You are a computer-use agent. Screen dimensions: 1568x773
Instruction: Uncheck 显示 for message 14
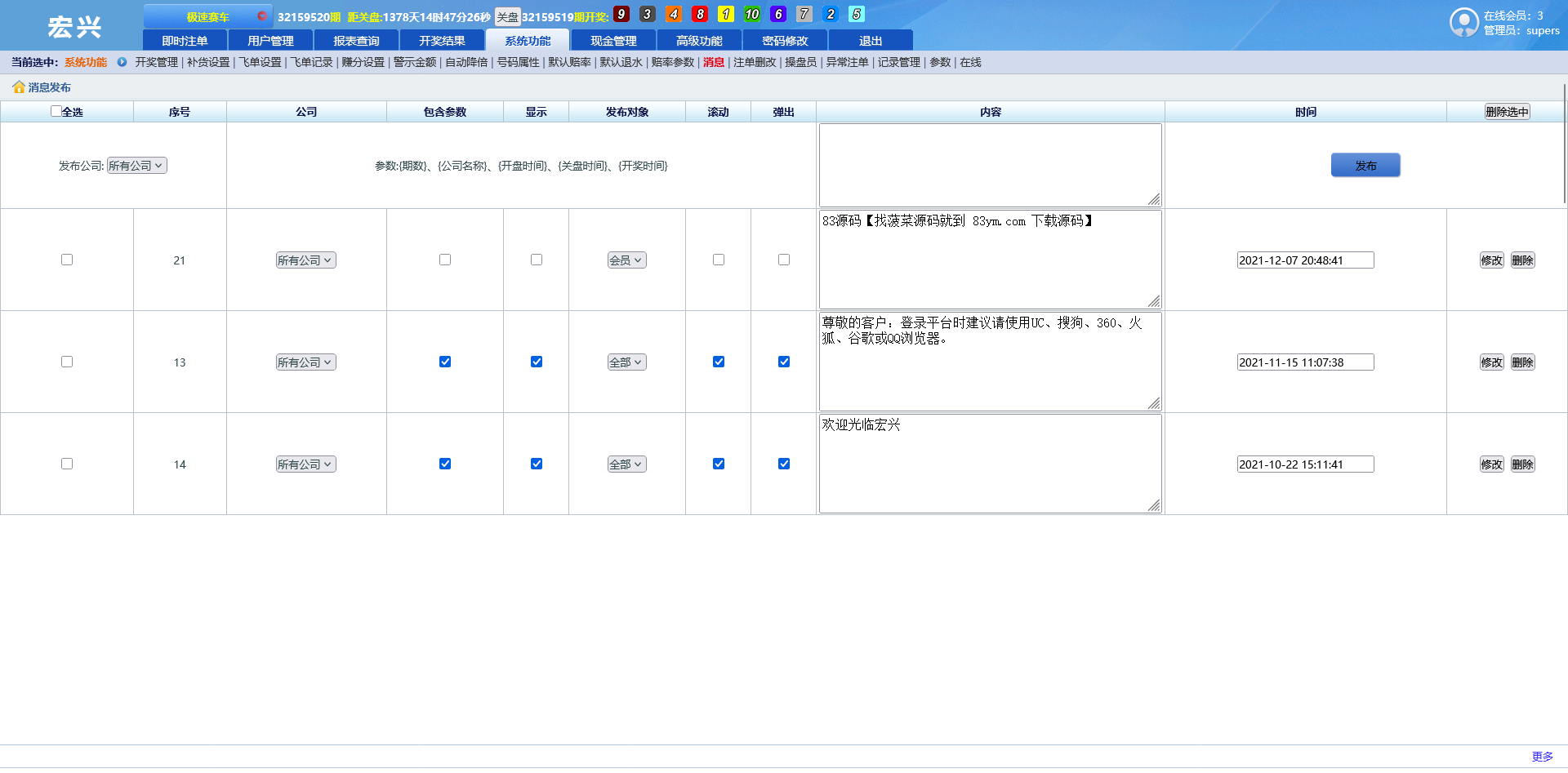pos(537,464)
